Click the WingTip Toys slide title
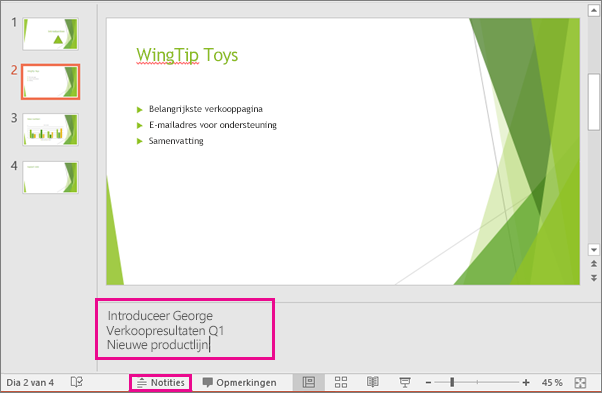The width and height of the screenshot is (602, 393). tap(187, 55)
